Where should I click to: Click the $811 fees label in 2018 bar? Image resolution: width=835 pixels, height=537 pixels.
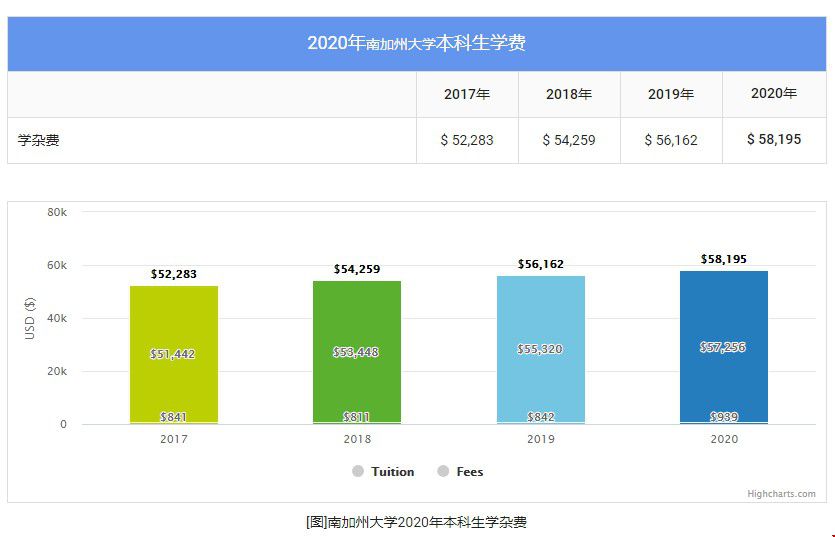[357, 417]
